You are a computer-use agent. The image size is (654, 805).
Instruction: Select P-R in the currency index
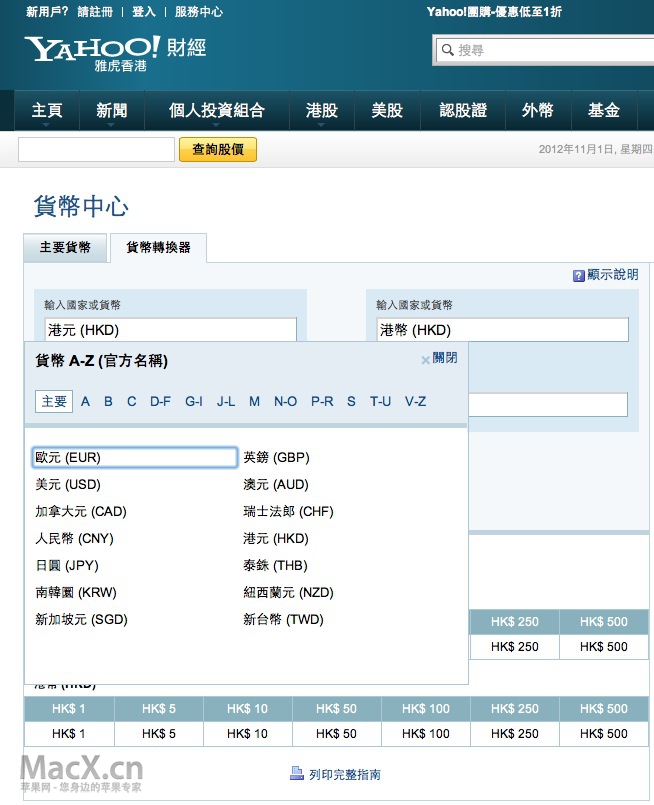coord(322,401)
